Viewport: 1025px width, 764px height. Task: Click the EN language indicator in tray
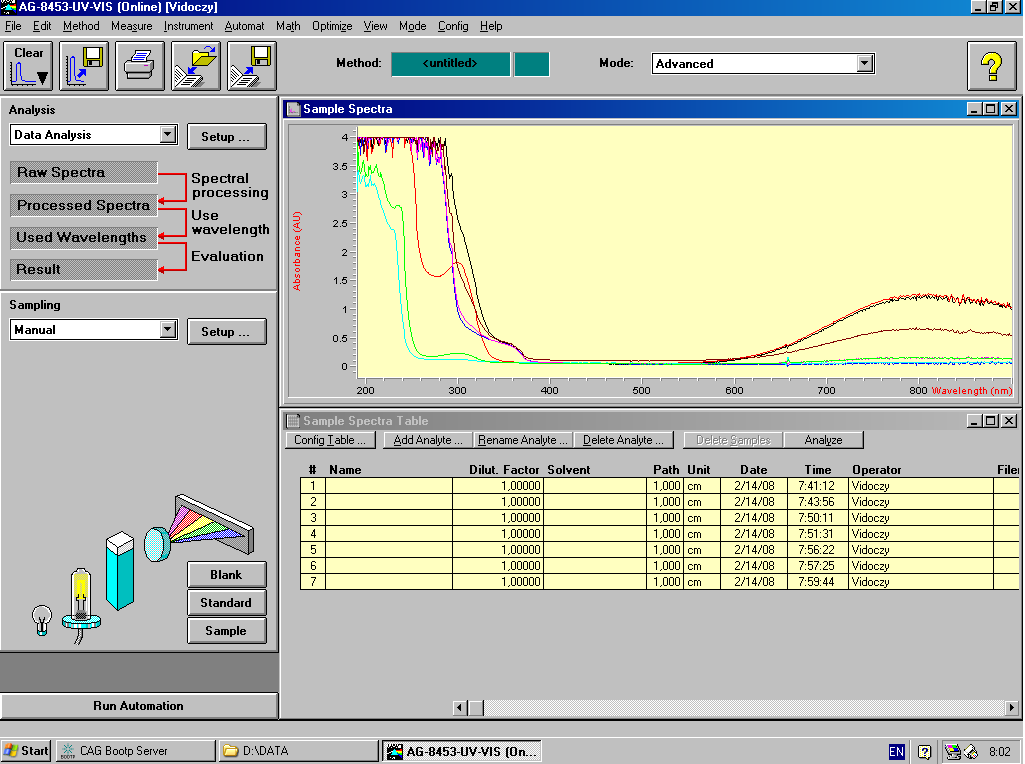point(896,752)
